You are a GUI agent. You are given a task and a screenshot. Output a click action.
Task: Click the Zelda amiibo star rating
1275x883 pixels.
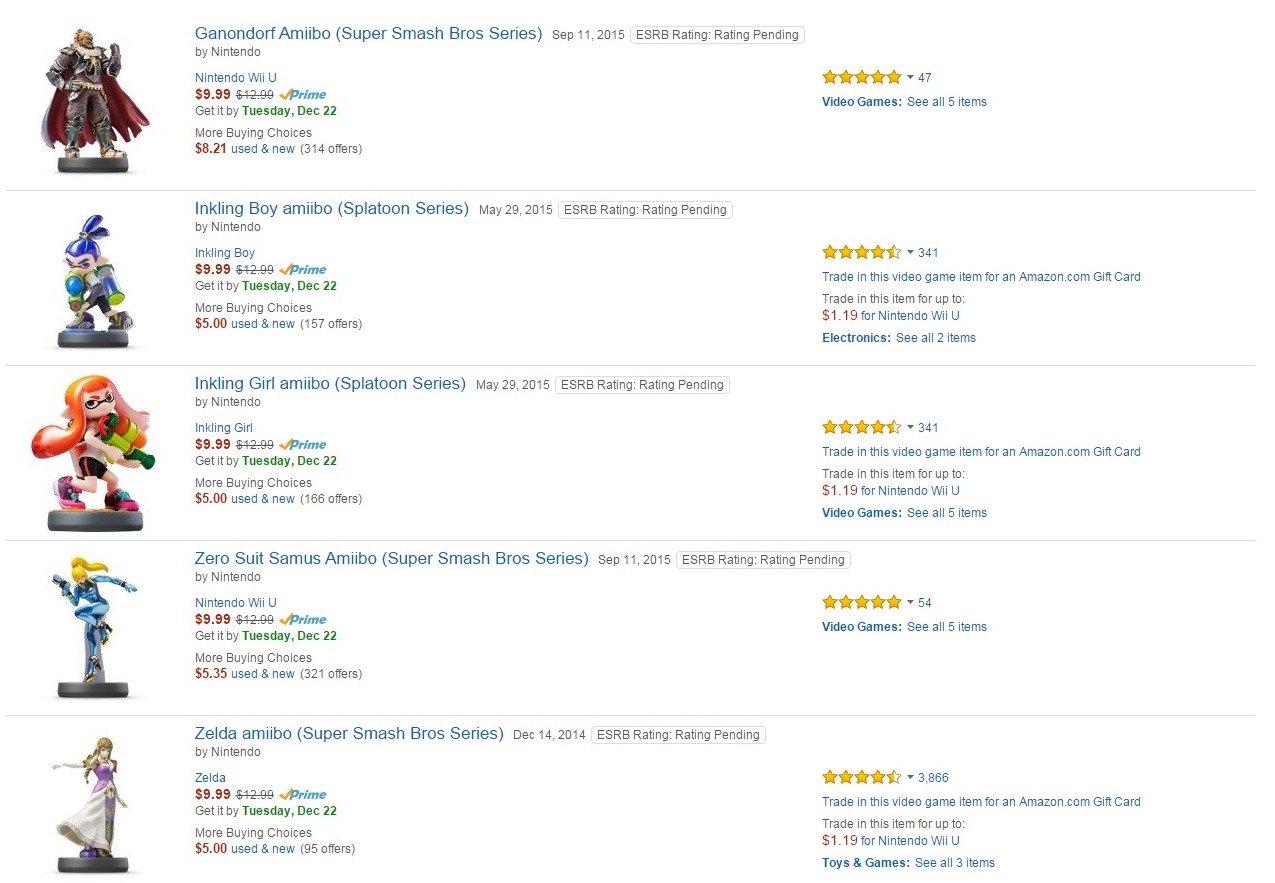(x=861, y=777)
